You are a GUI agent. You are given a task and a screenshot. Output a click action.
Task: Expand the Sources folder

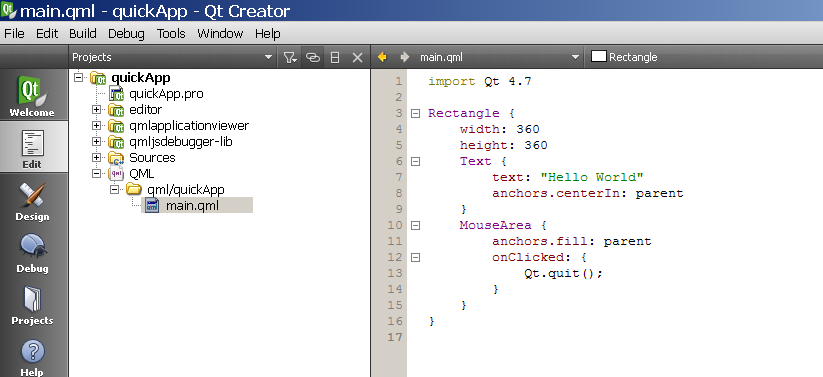coord(97,158)
